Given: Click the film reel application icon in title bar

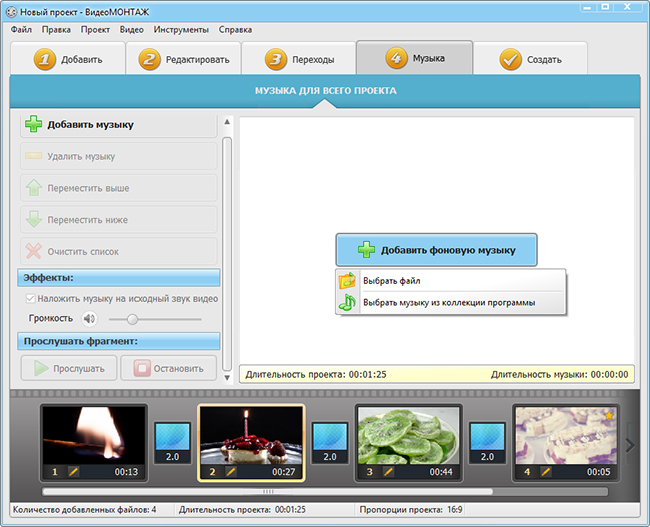Looking at the screenshot, I should [12, 12].
